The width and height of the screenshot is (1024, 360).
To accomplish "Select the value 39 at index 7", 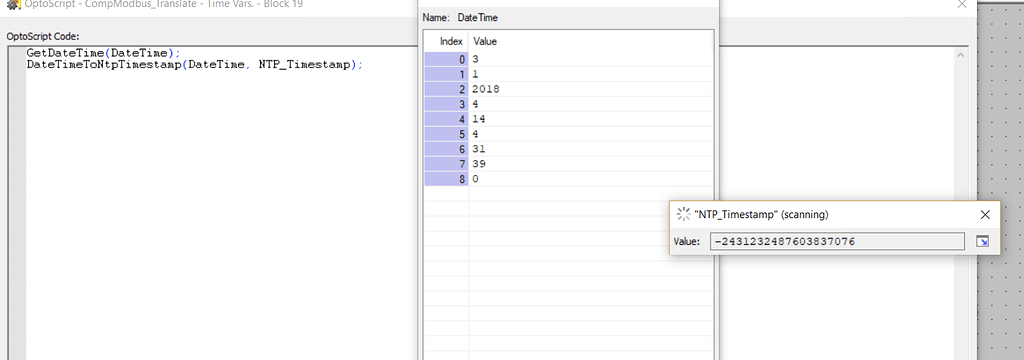I will coord(479,164).
